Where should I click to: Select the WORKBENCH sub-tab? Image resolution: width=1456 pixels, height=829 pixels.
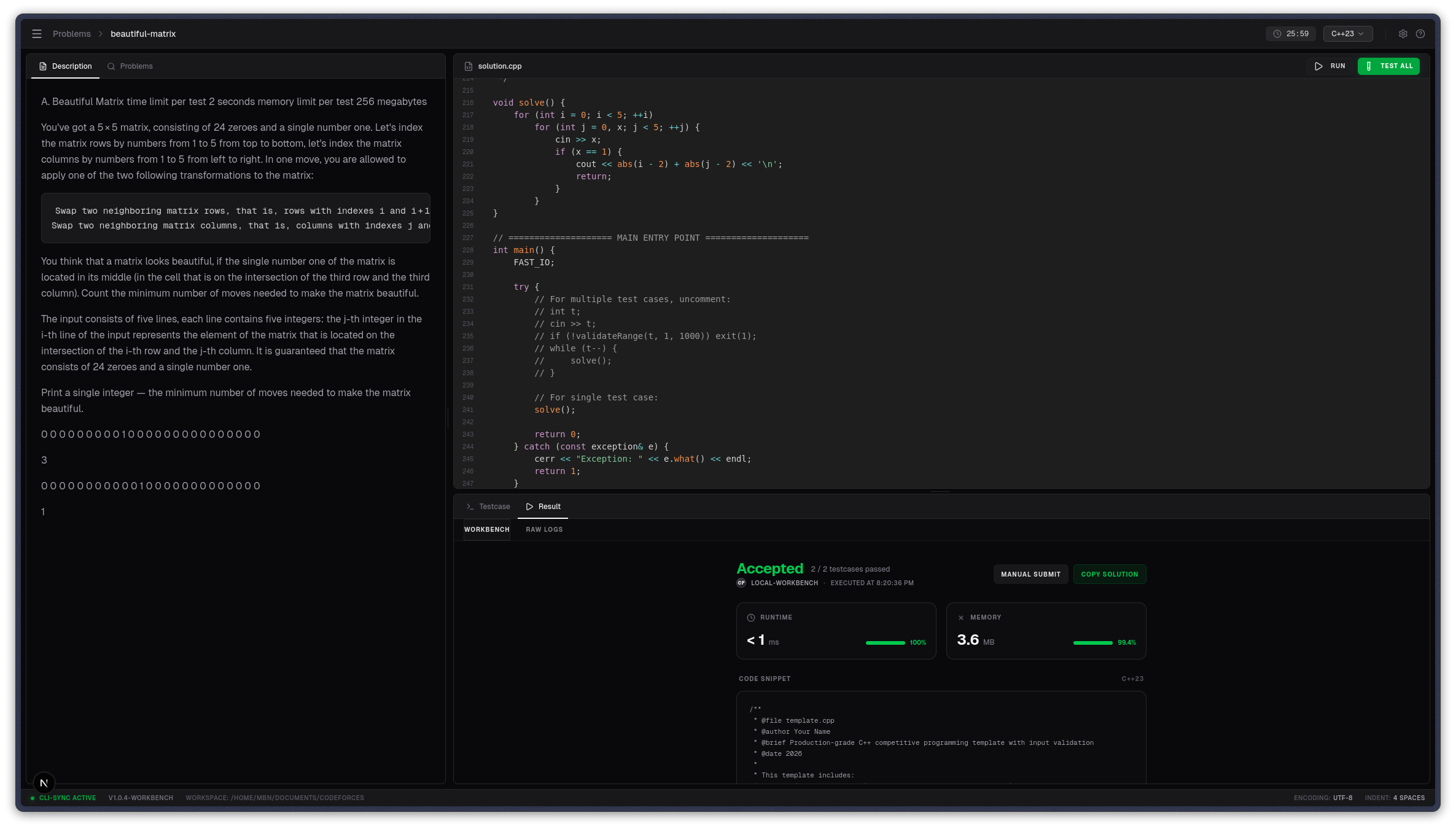coord(487,529)
